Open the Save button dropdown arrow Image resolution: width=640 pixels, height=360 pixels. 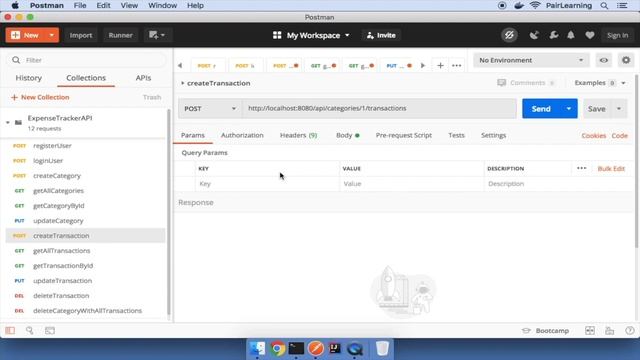[x=619, y=109]
